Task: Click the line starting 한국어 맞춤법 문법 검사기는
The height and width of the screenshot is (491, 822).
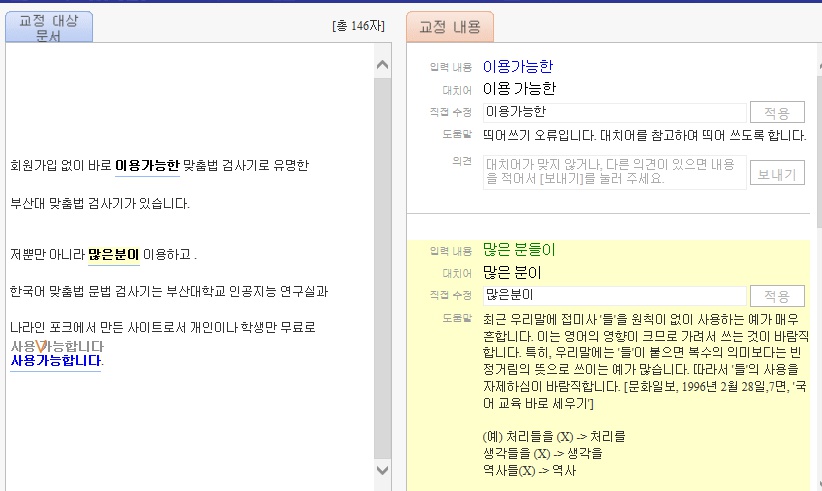Action: (x=169, y=291)
